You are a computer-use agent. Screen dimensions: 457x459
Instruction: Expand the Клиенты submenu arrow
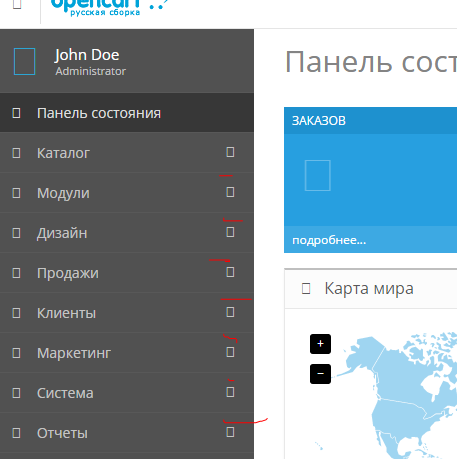pyautogui.click(x=230, y=312)
